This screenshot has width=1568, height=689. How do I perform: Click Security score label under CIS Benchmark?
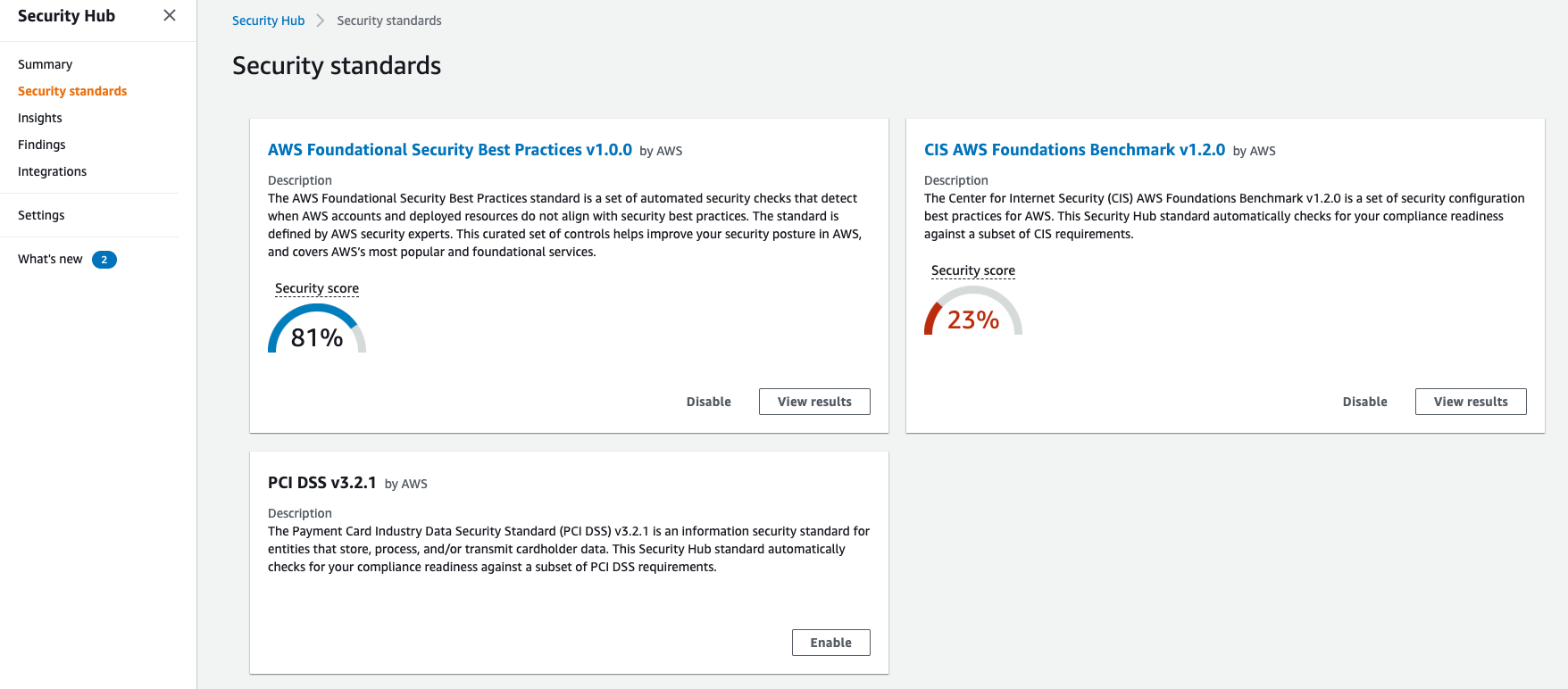pos(973,270)
